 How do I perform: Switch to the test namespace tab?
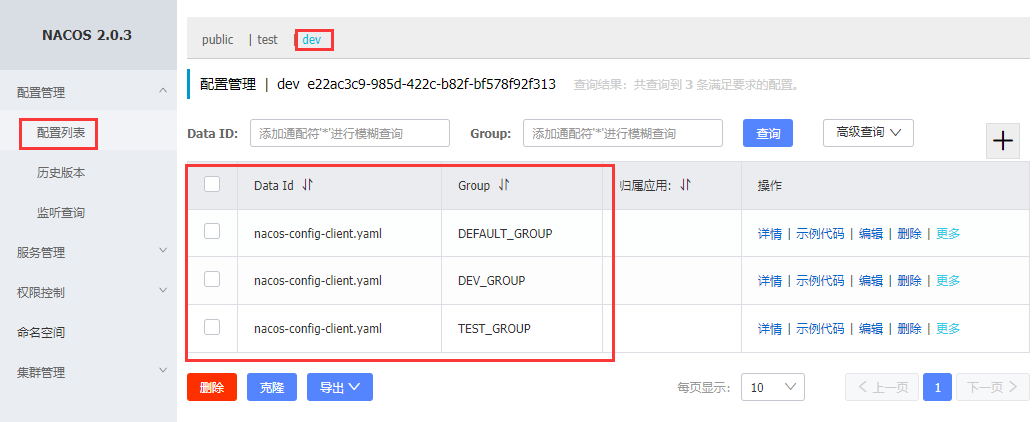[267, 40]
